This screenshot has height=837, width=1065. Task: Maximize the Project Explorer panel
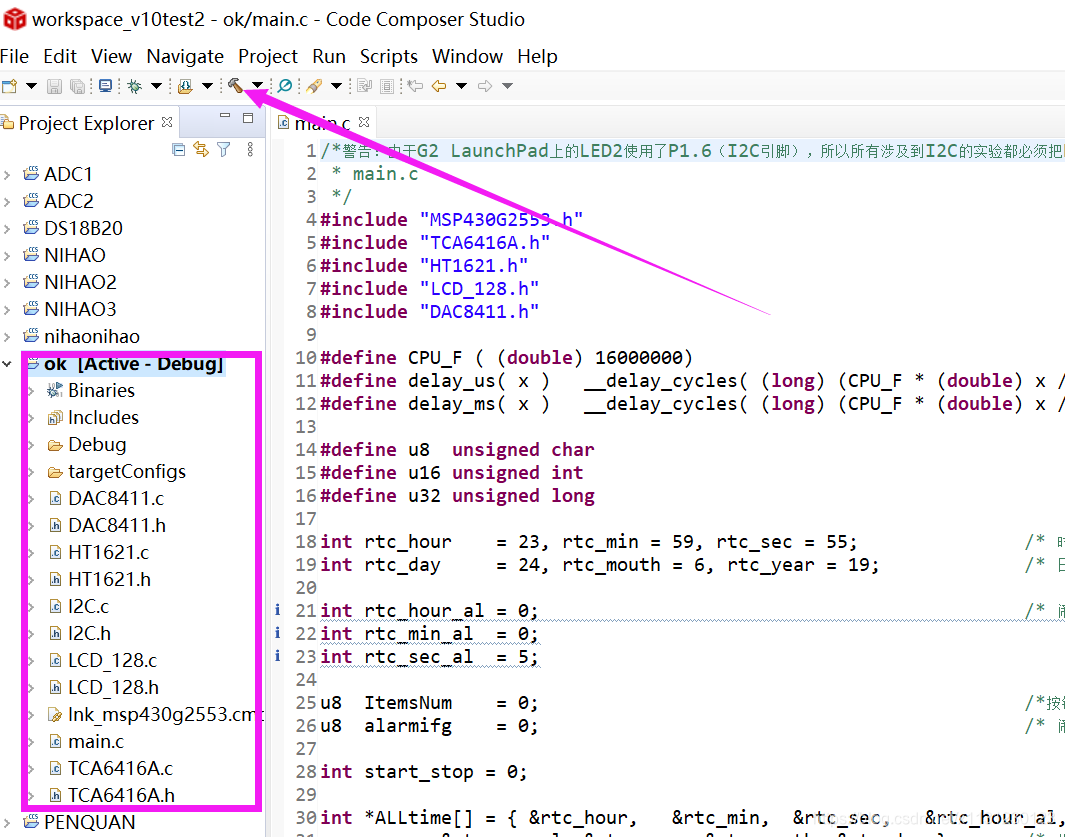click(x=248, y=118)
